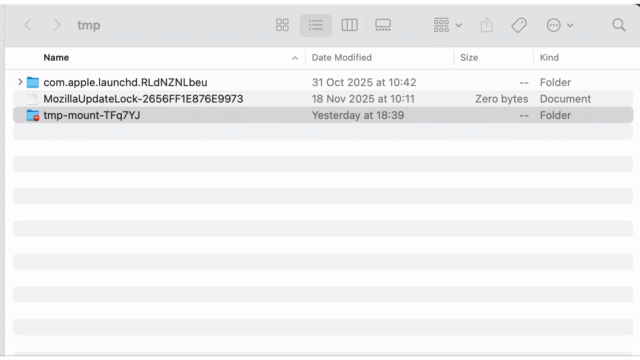
Task: Switch to column view
Action: click(349, 25)
